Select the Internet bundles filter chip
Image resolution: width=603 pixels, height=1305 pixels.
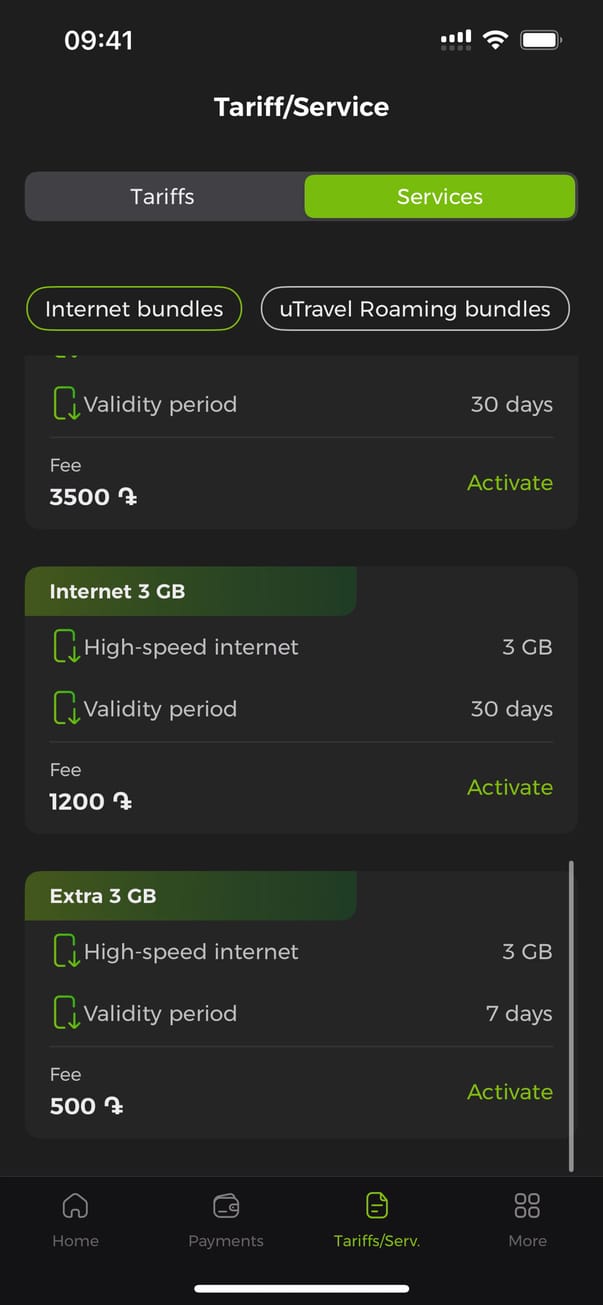click(134, 309)
